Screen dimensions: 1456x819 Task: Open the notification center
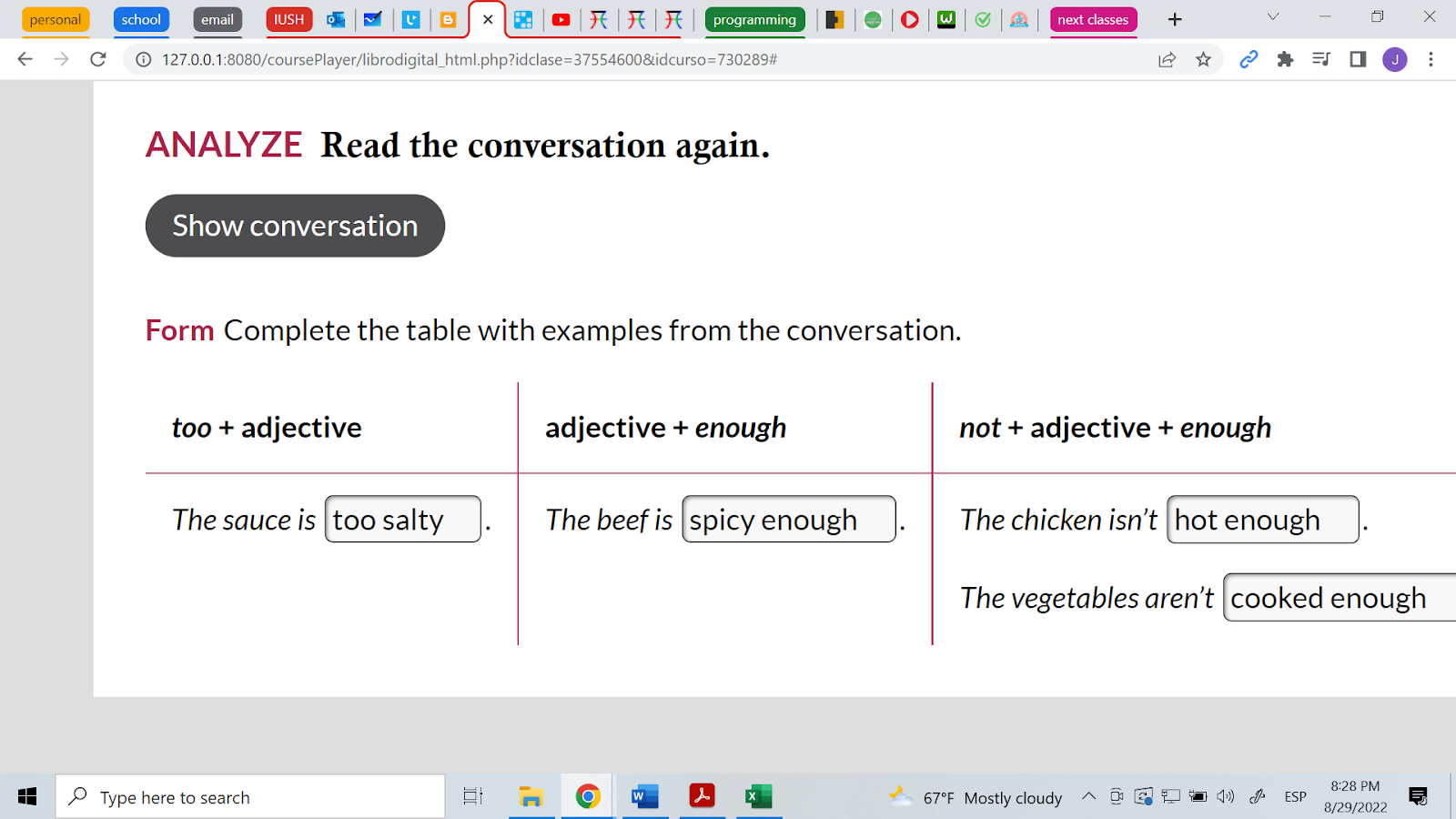(1418, 797)
